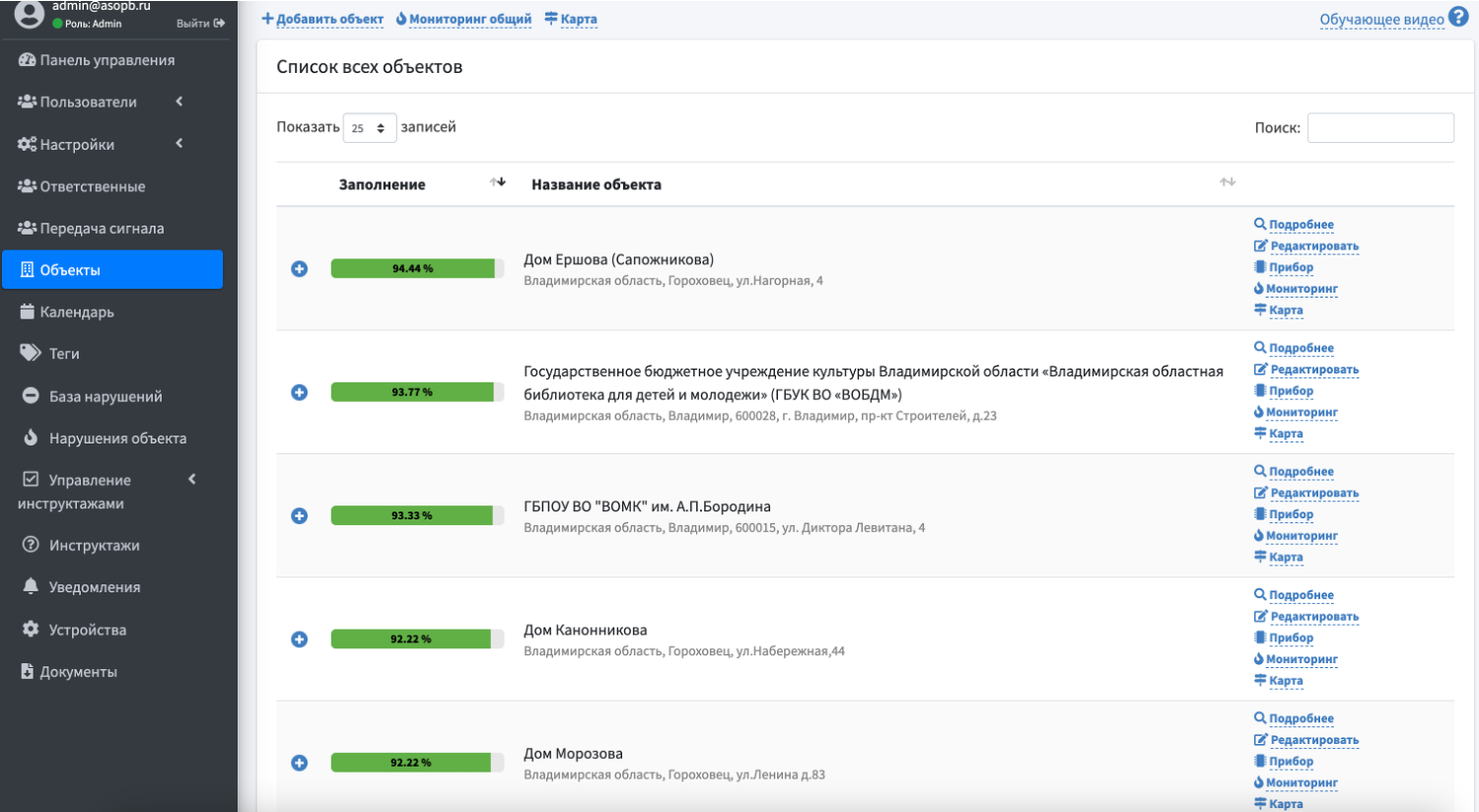The height and width of the screenshot is (812, 1479).
Task: Click the file icon beside Документы
Action: point(28,671)
